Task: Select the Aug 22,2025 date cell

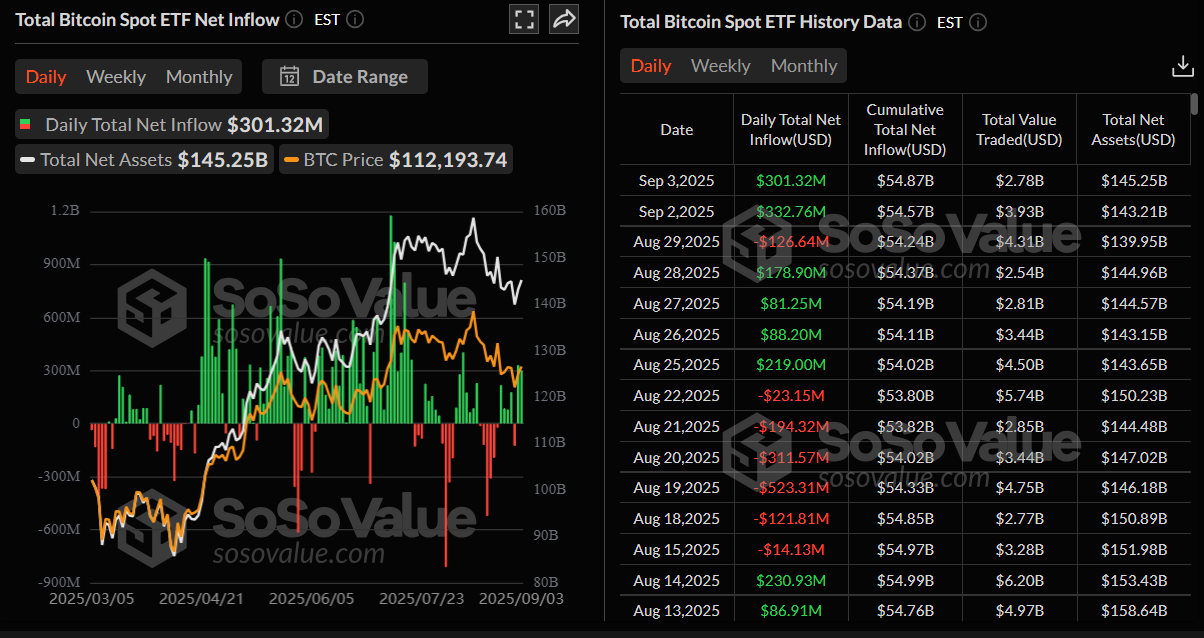Action: click(677, 396)
